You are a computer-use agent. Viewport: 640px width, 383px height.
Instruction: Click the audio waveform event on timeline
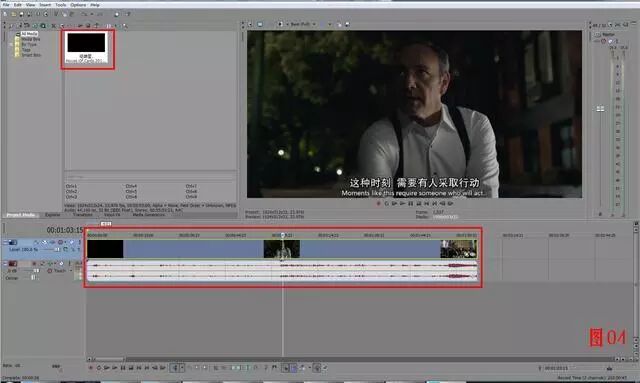coord(282,271)
